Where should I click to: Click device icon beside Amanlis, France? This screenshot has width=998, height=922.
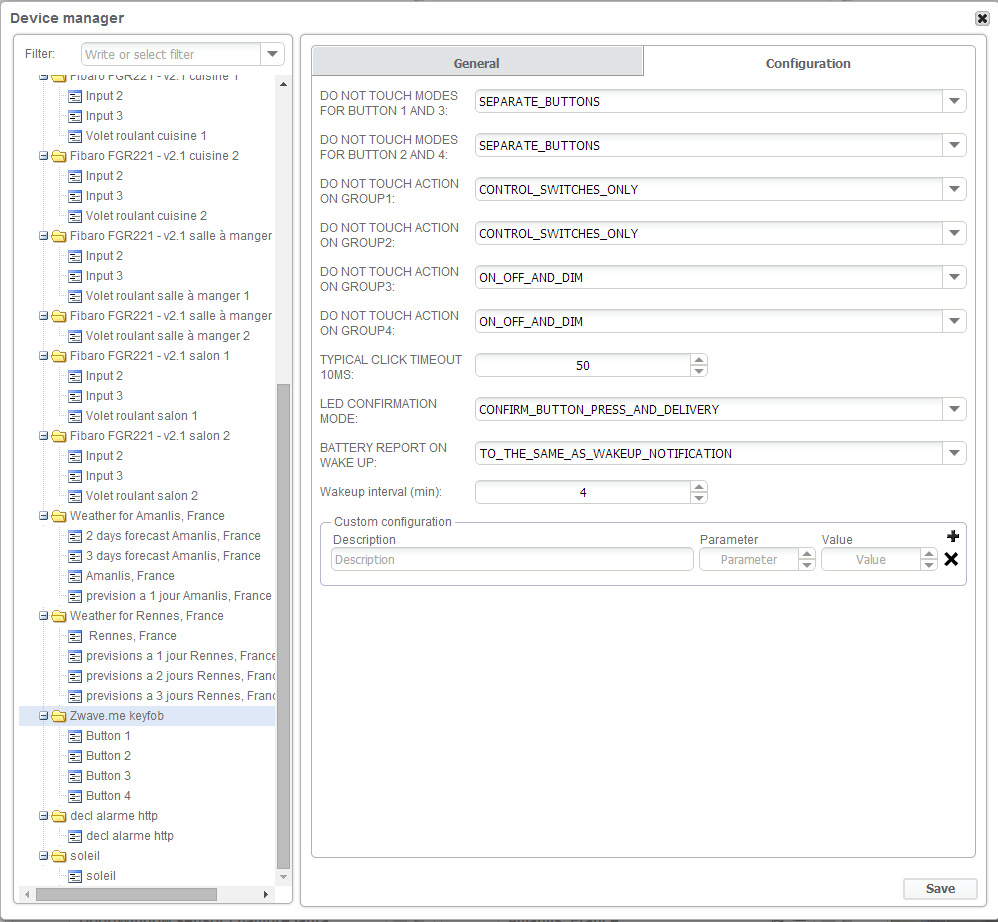coord(75,576)
